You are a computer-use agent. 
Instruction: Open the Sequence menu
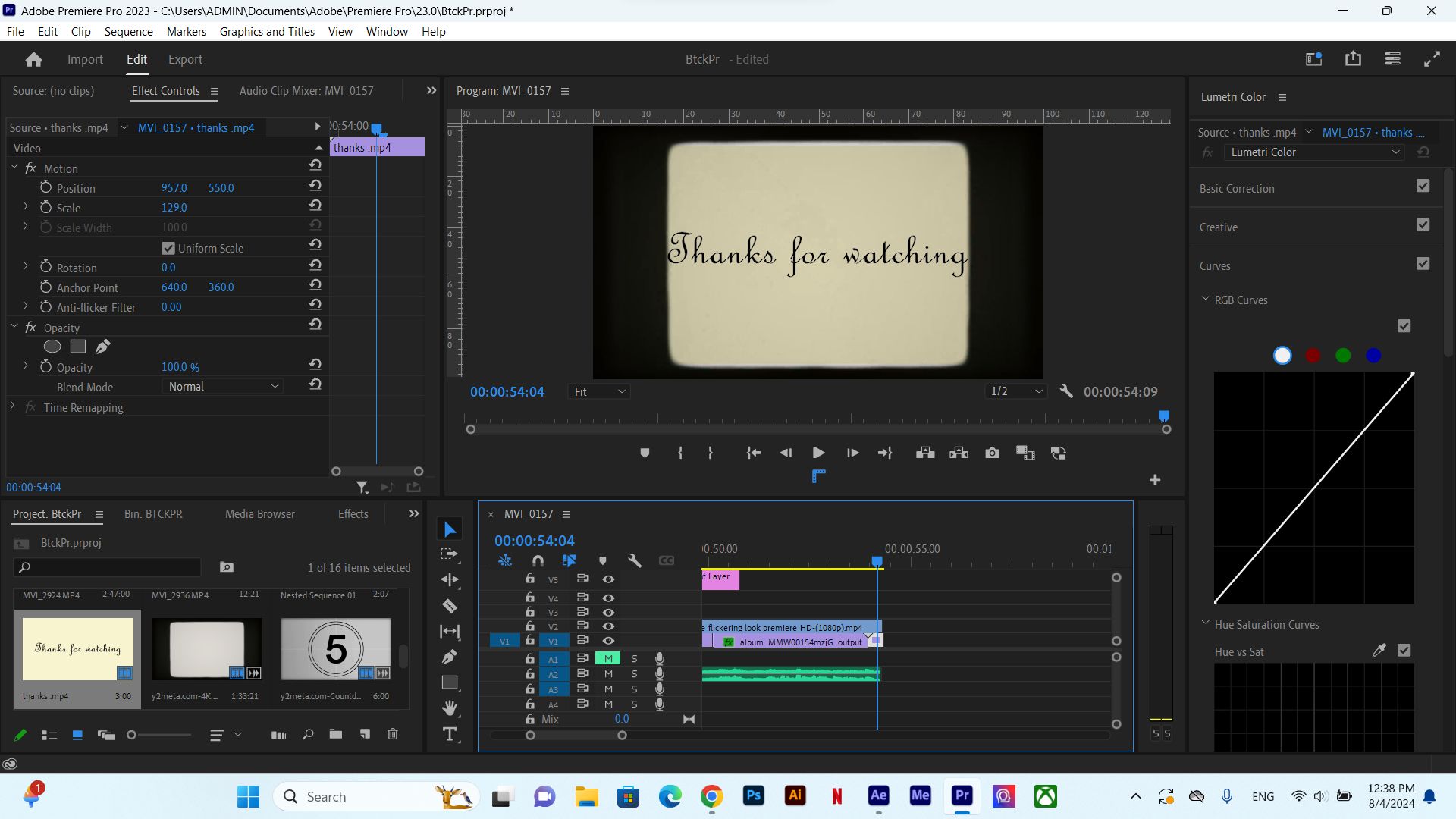128,31
